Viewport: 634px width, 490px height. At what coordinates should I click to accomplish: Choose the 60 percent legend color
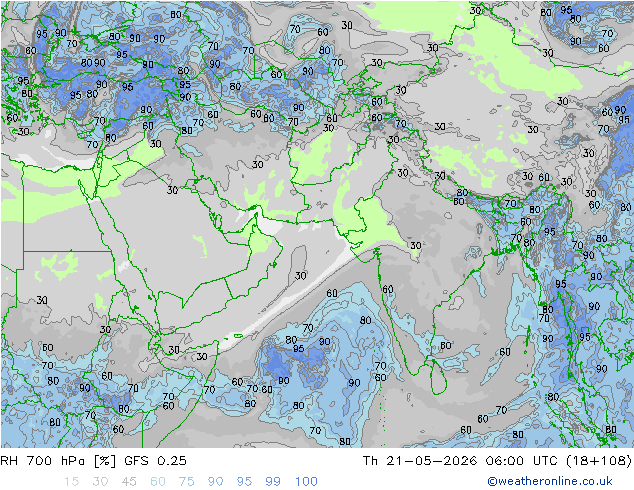pos(158,482)
